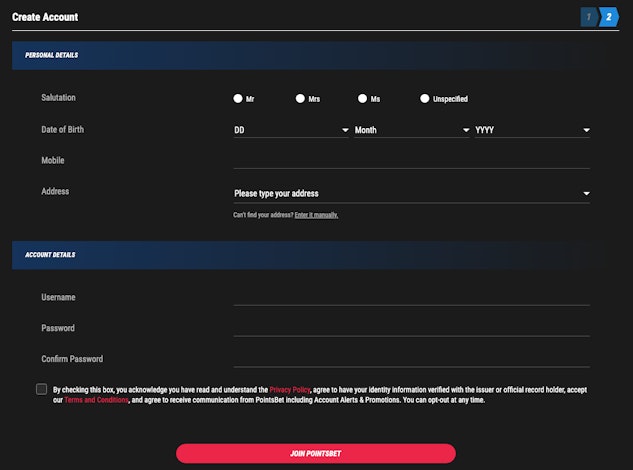Click the step 2 indicator
633x470 pixels.
609,17
